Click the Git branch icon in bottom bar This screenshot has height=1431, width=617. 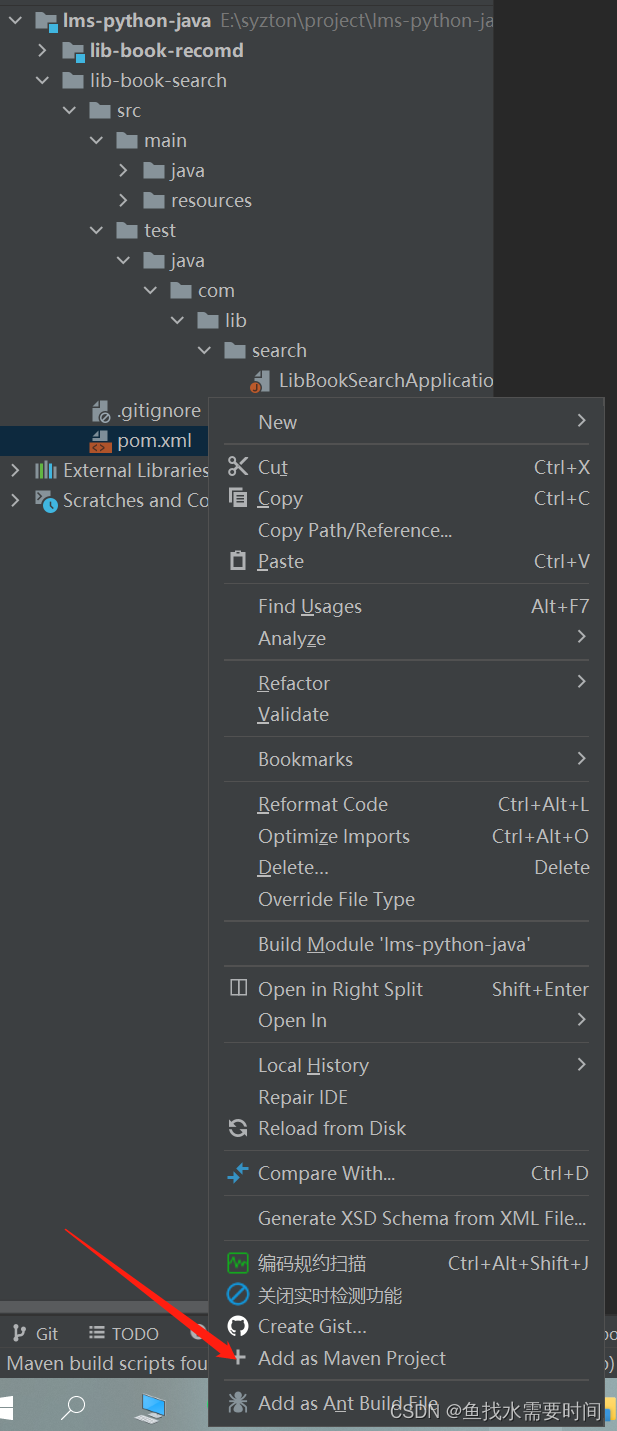pos(20,1333)
